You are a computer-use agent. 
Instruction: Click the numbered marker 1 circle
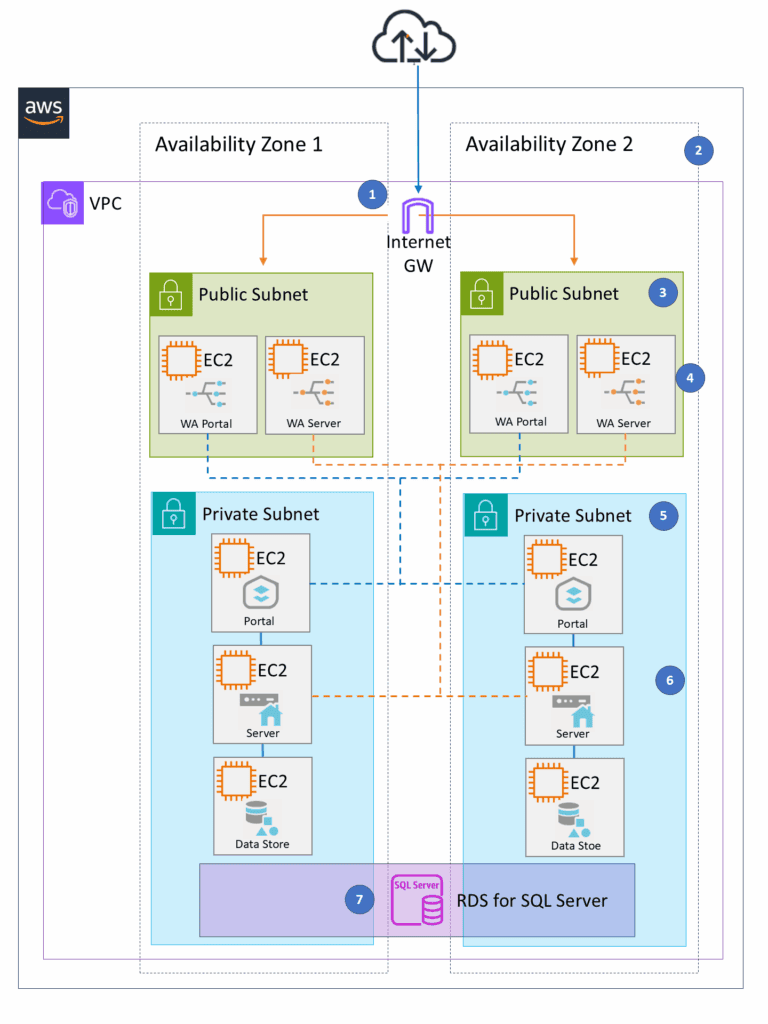click(x=372, y=193)
